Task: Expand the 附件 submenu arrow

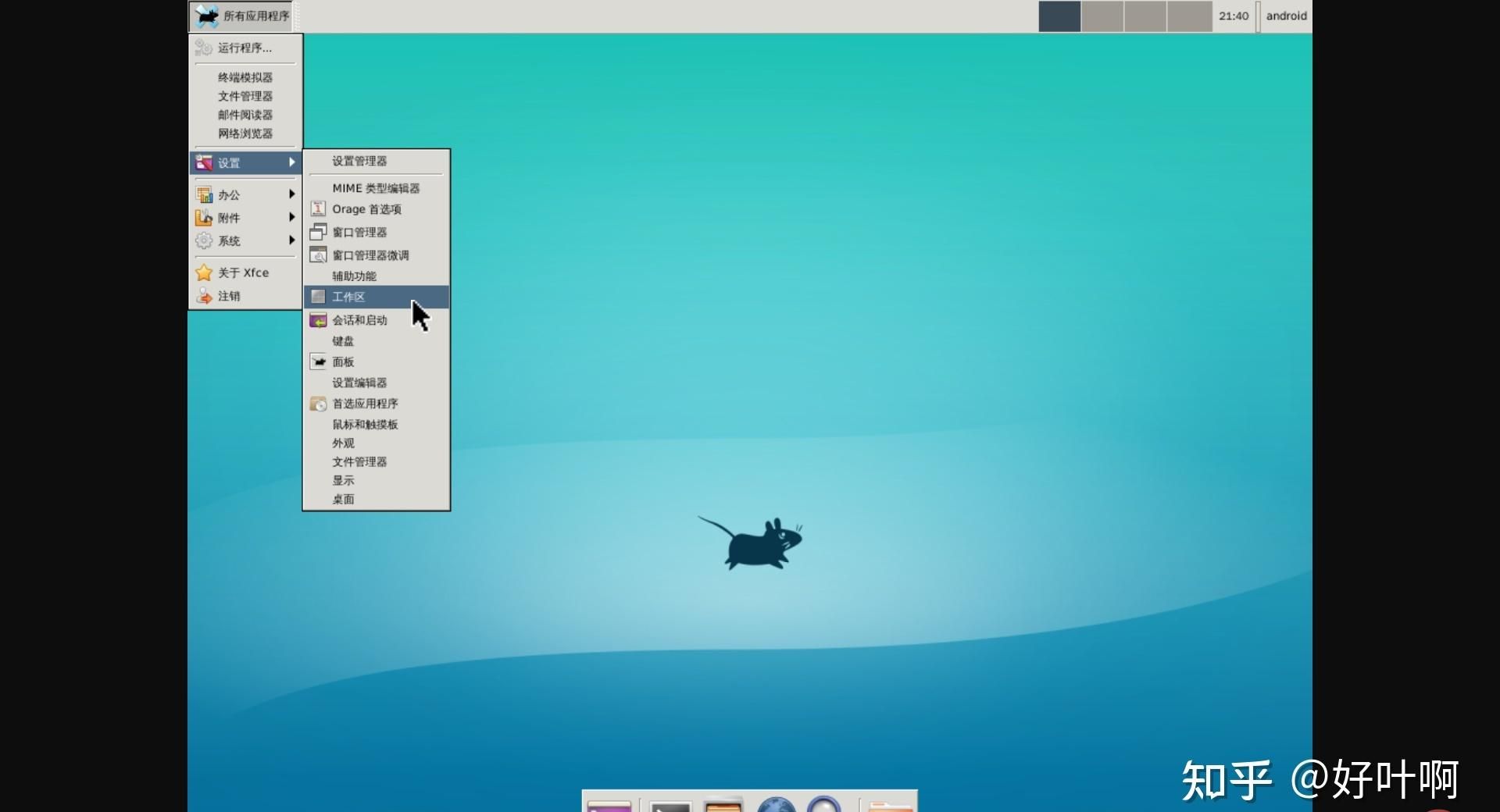Action: tap(291, 217)
